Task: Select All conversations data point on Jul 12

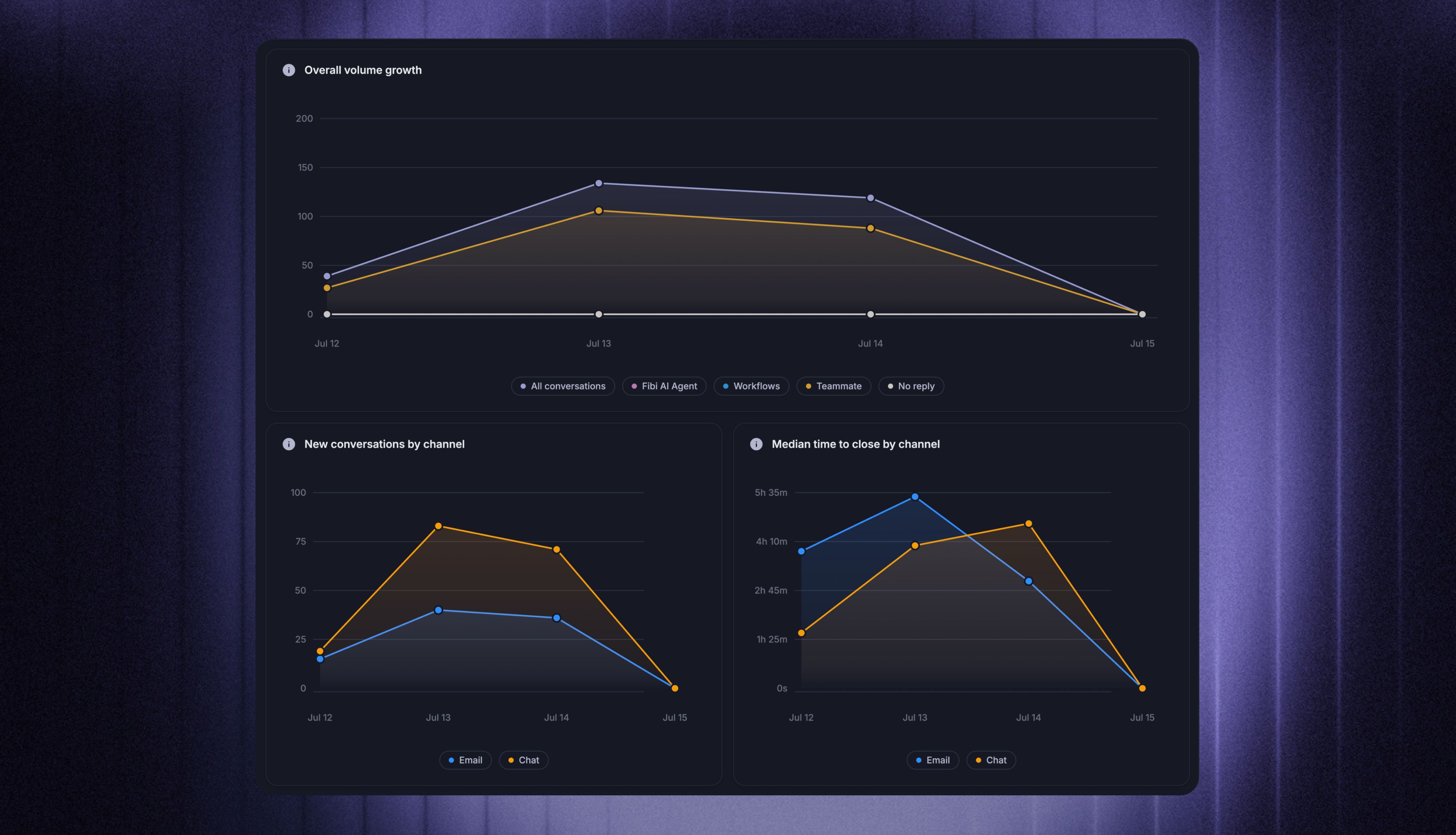Action: coord(327,276)
